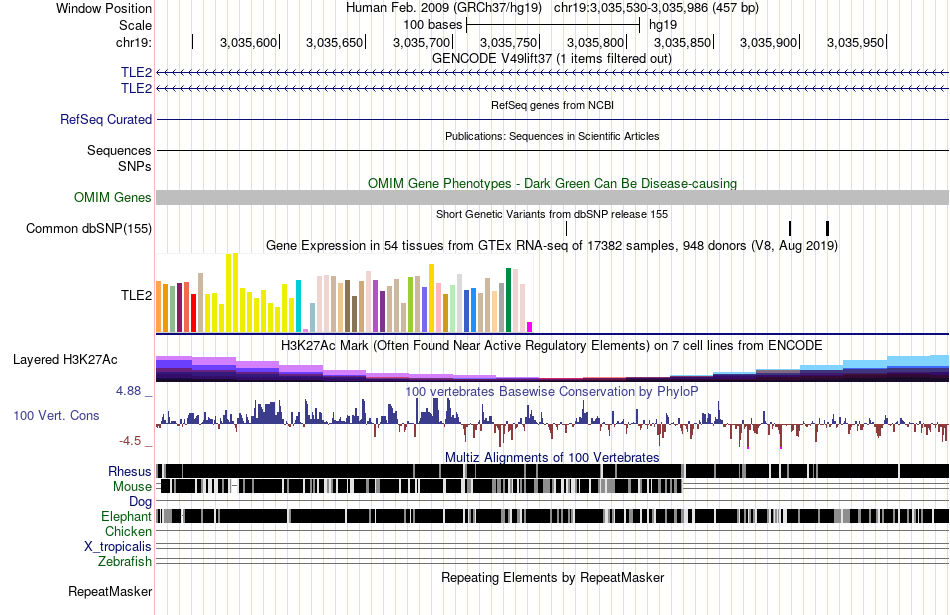950x615 pixels.
Task: Click the 3,035,900 ruler coordinate
Action: [x=768, y=42]
